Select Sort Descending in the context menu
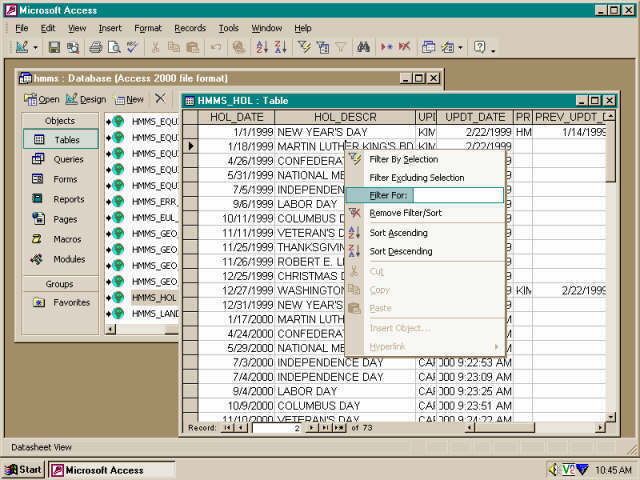This screenshot has height=480, width=640. 401,251
